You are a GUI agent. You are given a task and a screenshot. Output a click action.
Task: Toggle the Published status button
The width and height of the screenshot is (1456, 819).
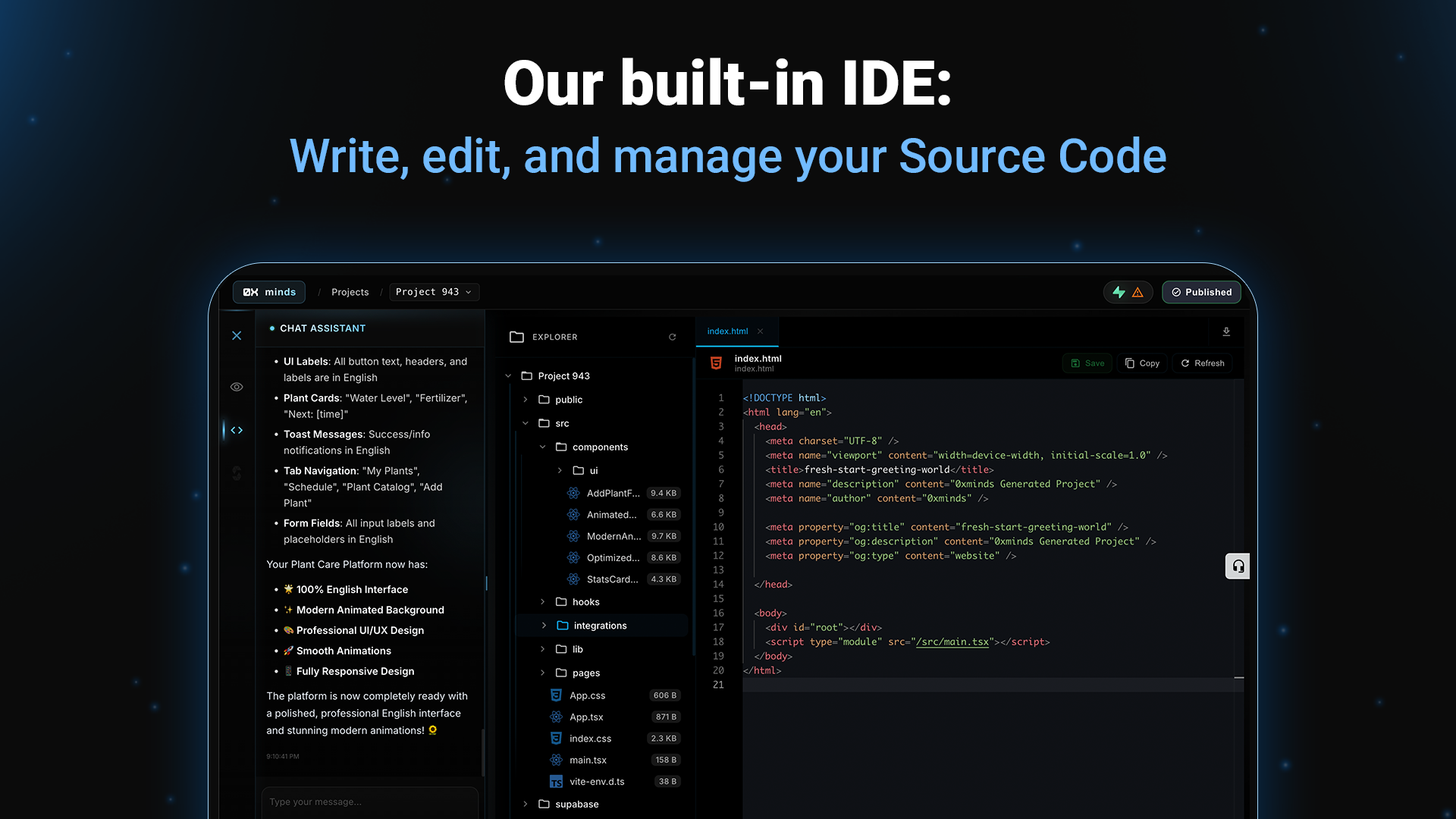[1201, 292]
